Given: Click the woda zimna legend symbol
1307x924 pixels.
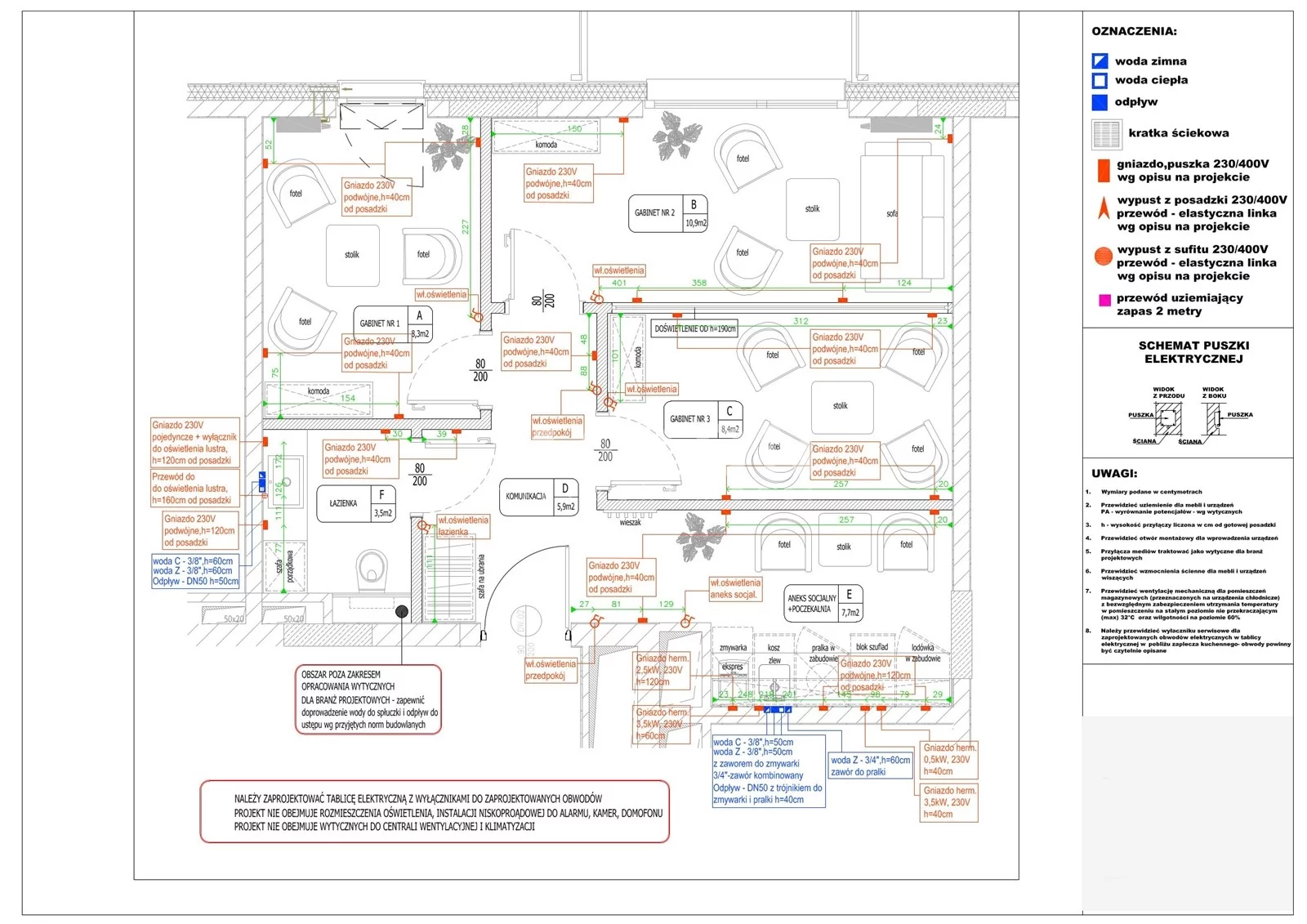Looking at the screenshot, I should [x=1100, y=60].
